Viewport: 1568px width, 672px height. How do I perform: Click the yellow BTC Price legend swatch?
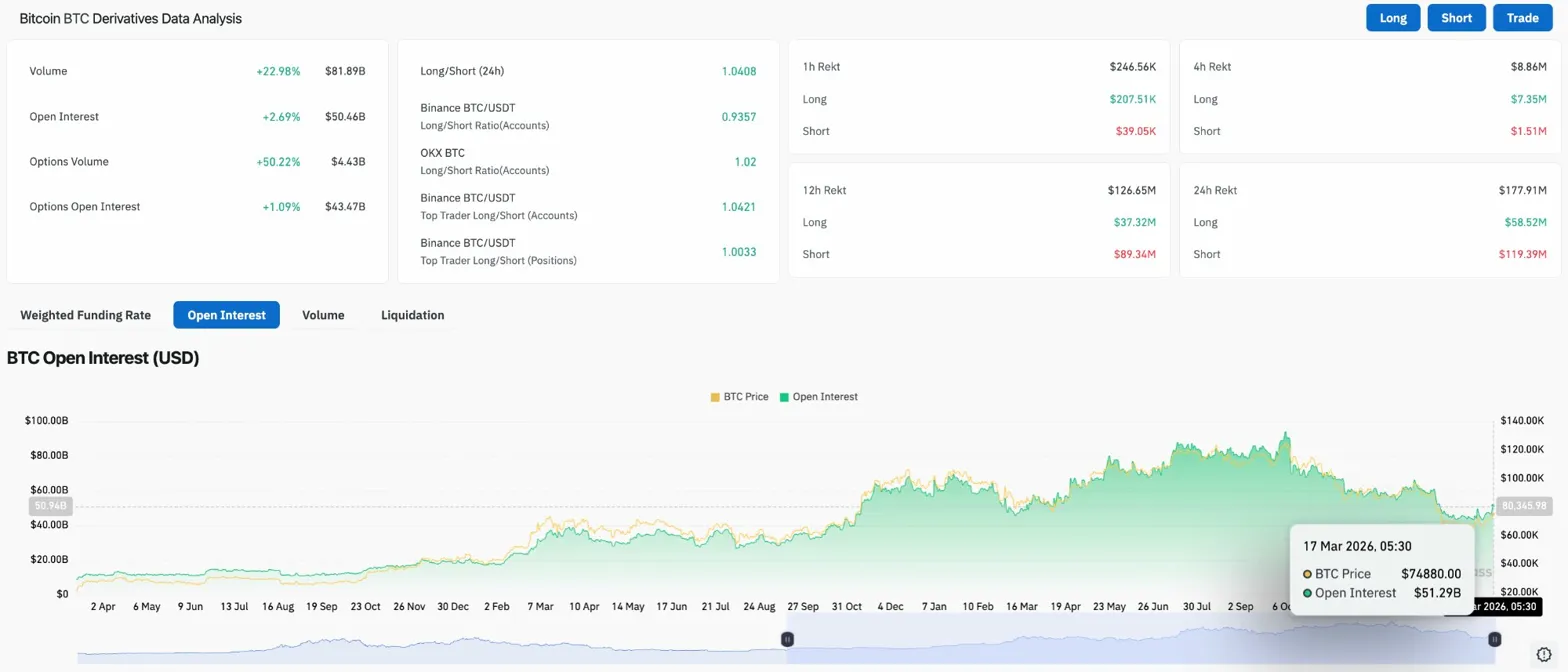715,397
